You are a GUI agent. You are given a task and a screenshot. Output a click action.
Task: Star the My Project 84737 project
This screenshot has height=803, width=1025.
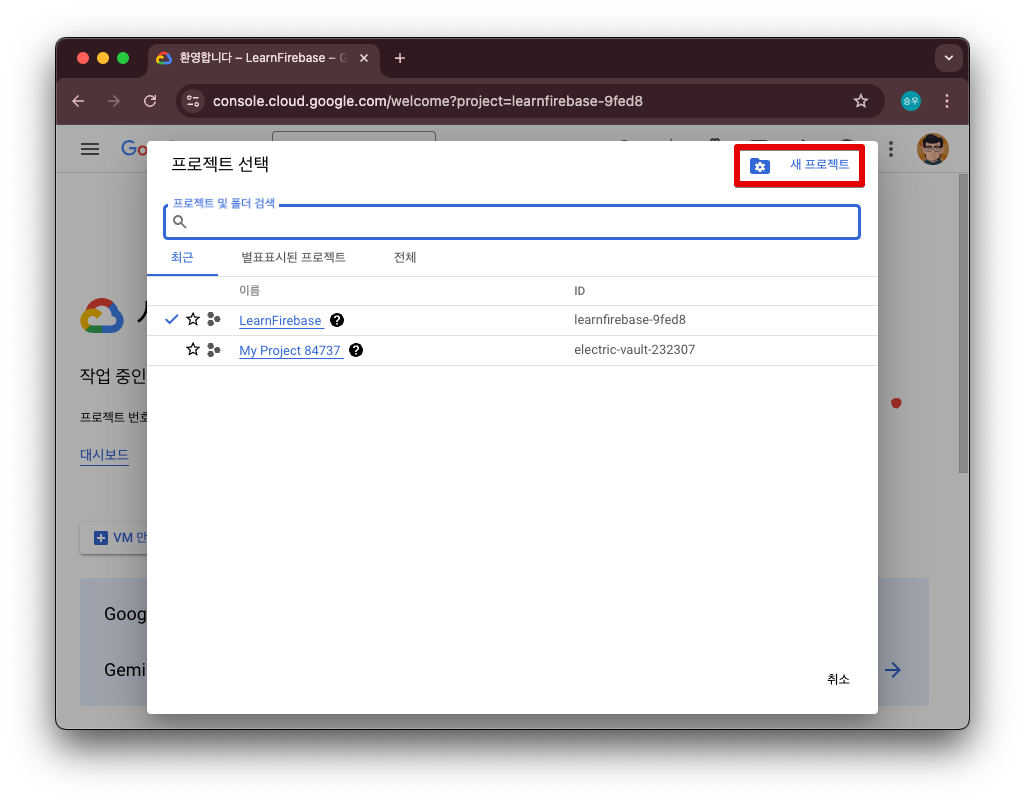point(193,349)
